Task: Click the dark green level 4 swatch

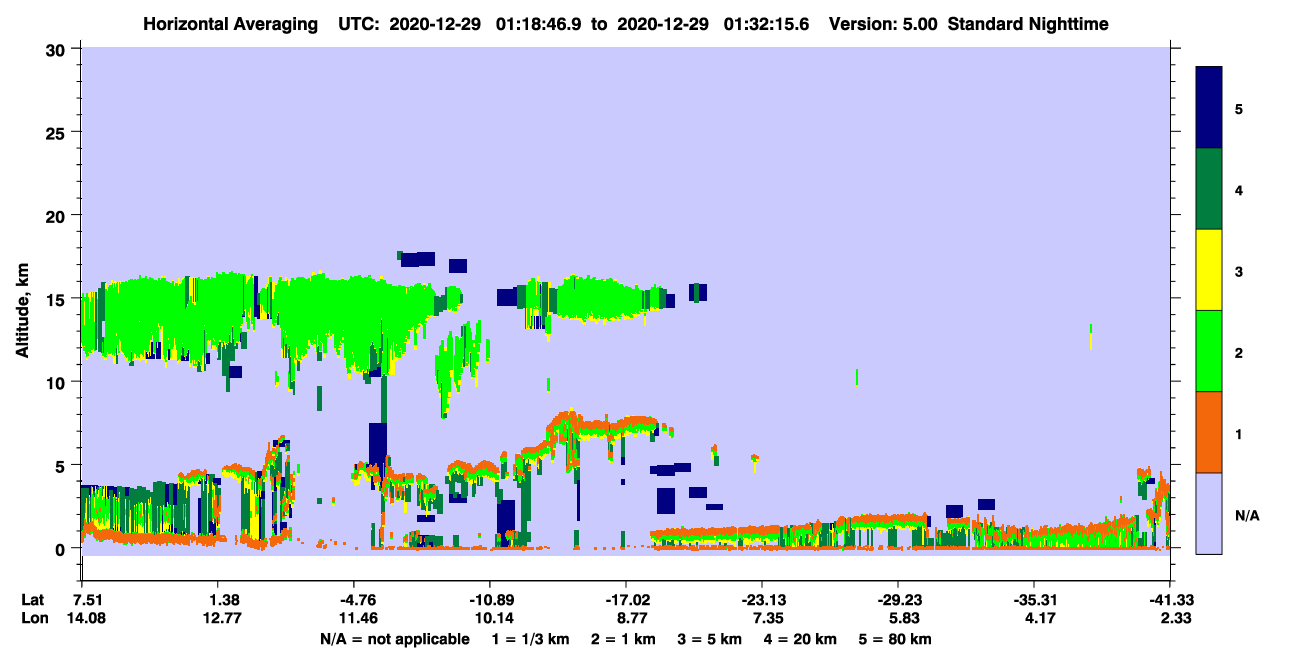Action: point(1209,189)
